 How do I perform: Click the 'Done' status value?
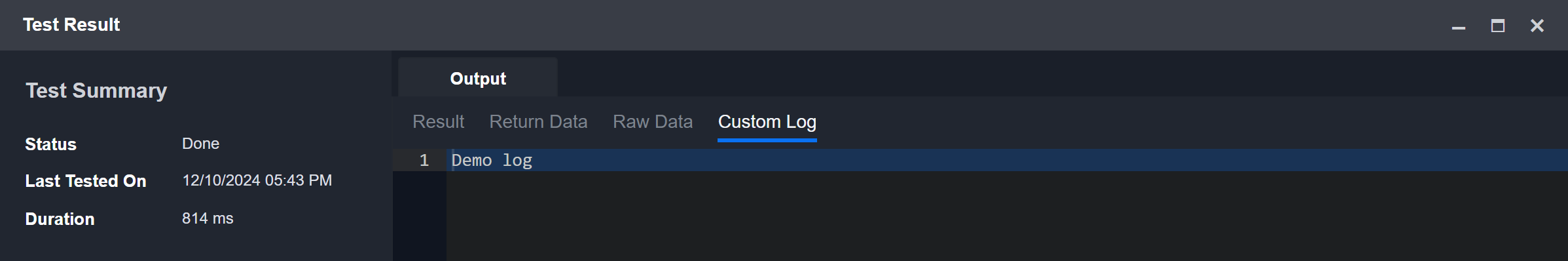point(200,144)
